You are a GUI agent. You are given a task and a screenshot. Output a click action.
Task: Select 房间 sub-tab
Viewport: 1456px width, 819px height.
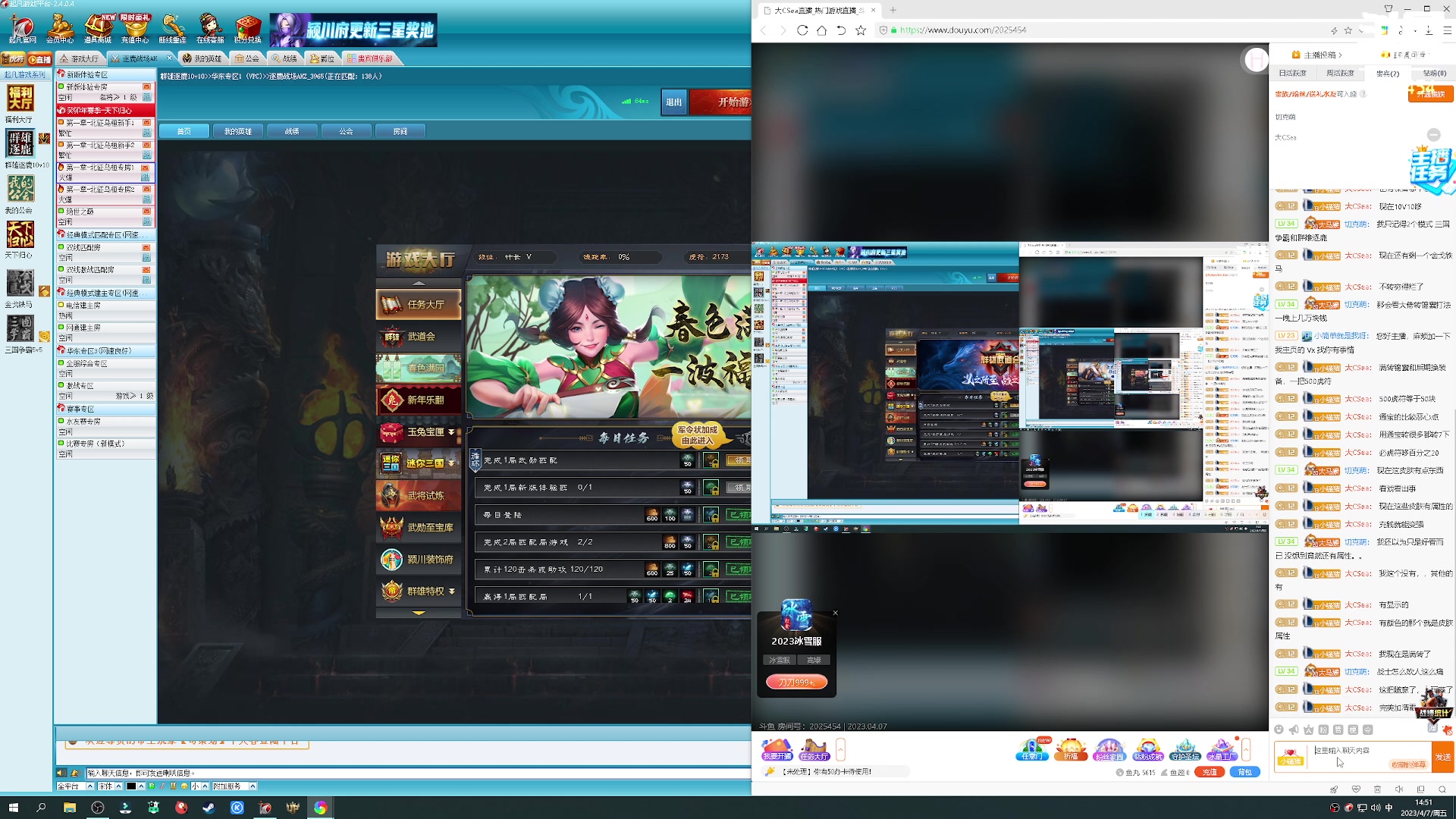pos(400,131)
